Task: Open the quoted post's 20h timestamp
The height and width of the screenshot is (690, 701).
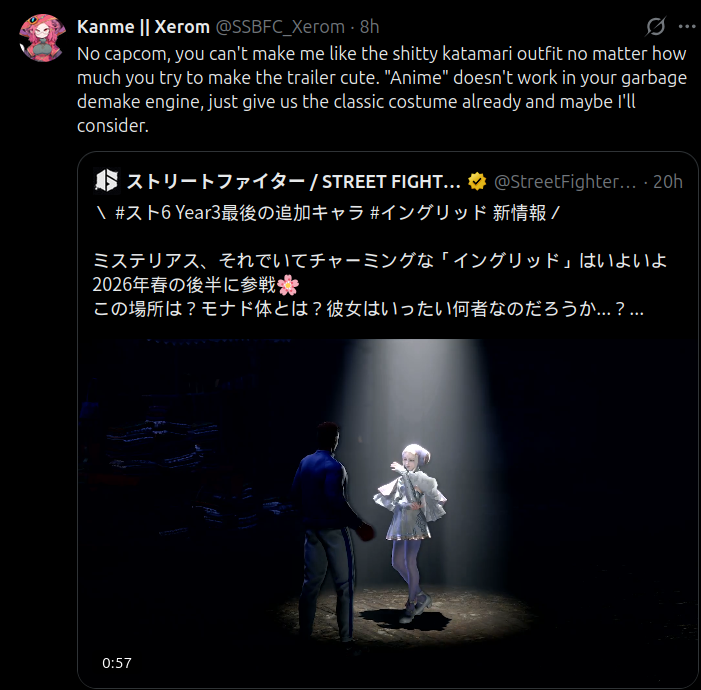Action: pos(668,182)
